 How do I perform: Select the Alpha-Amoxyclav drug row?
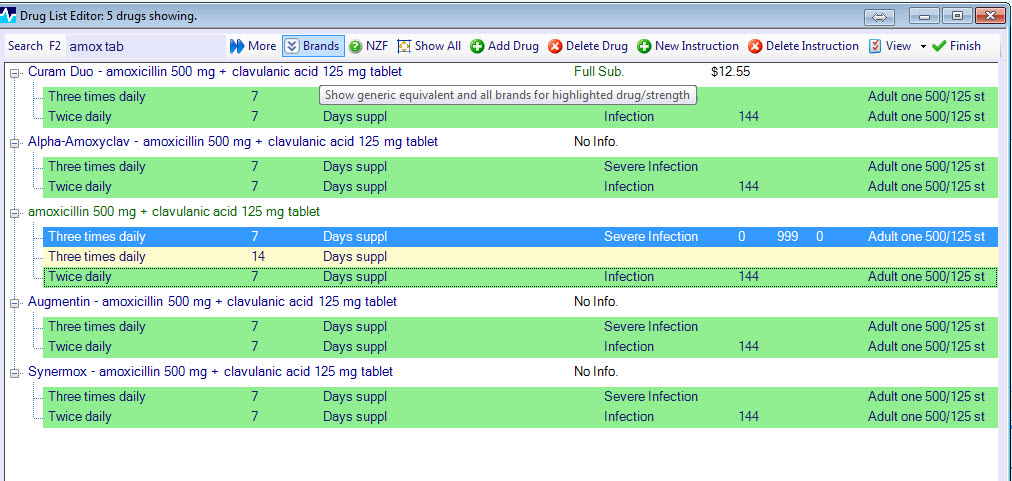(233, 141)
